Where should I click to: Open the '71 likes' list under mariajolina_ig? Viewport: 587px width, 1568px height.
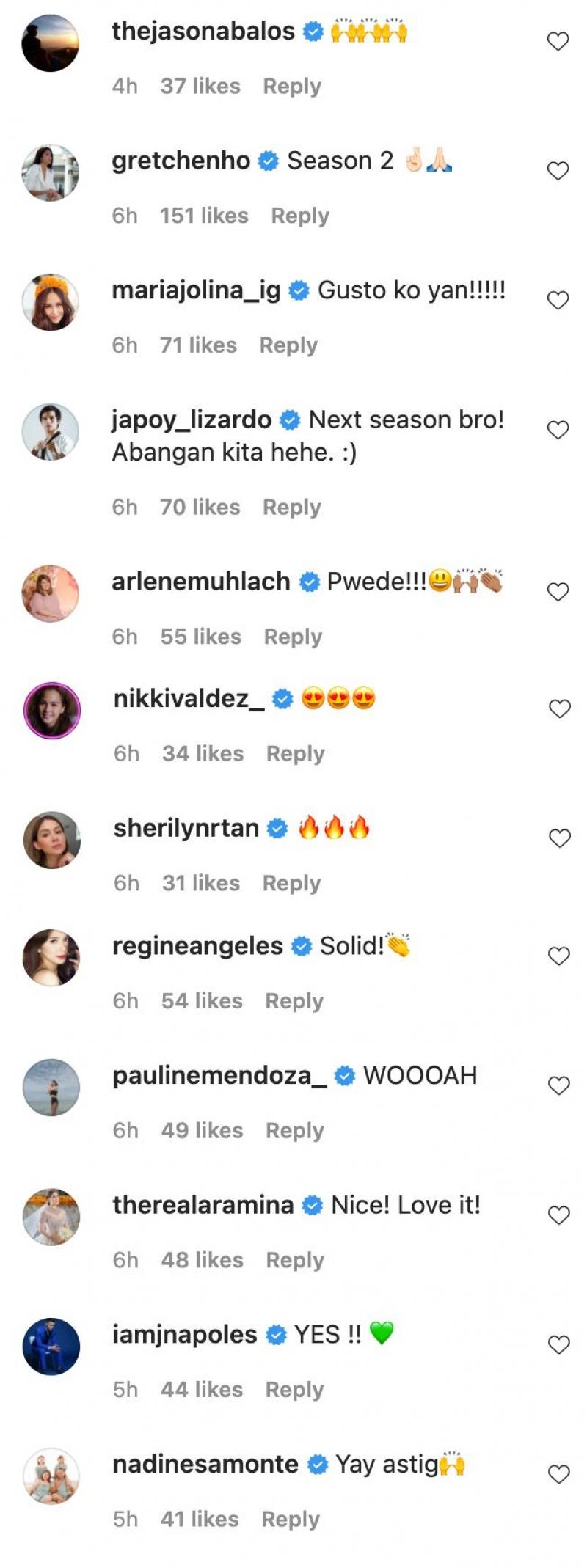[x=198, y=345]
